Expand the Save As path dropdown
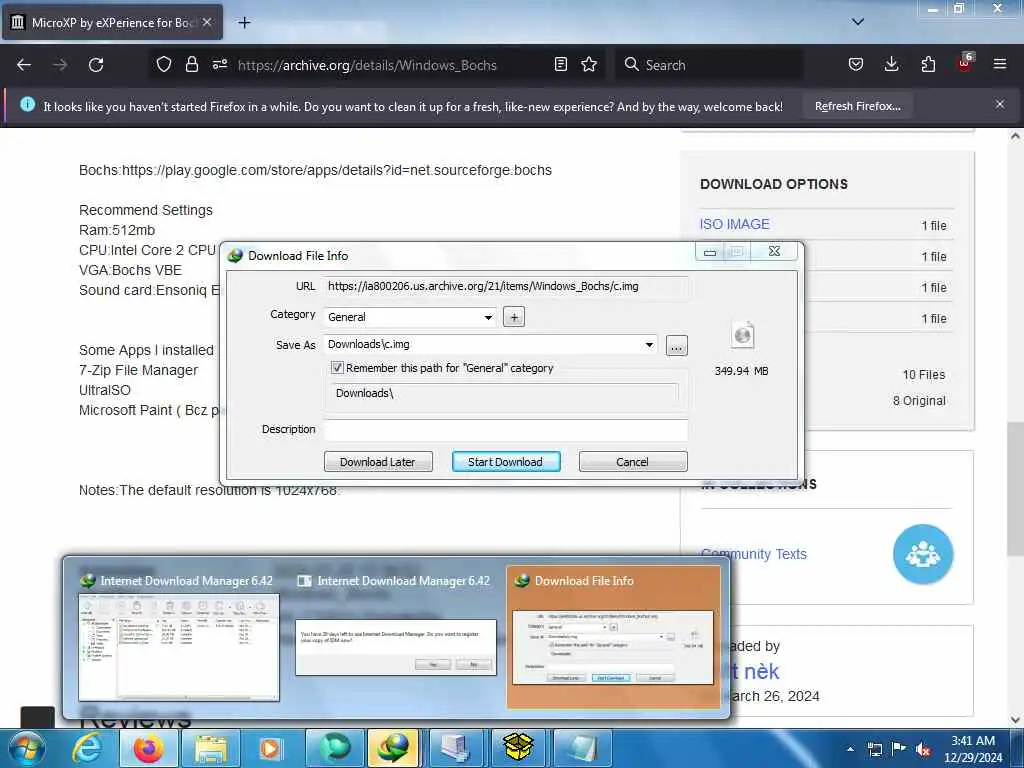The image size is (1024, 768). [649, 345]
